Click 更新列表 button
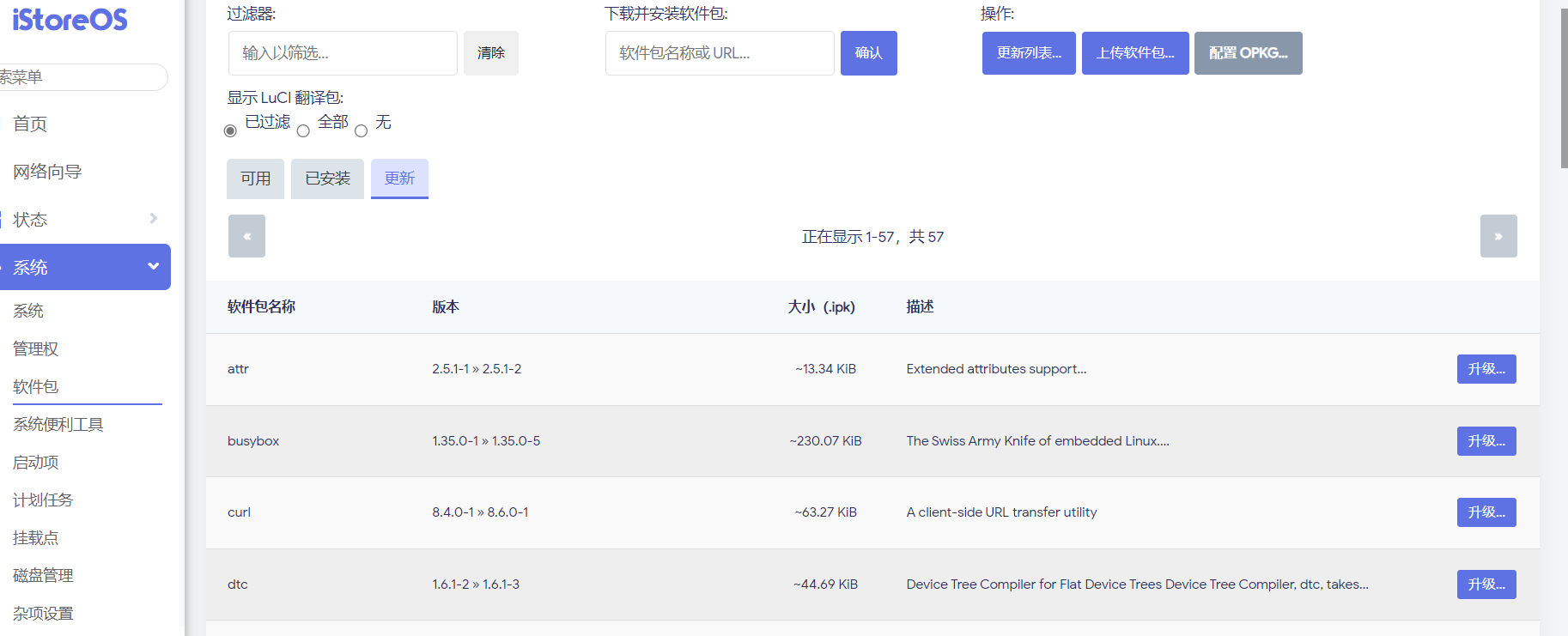Image resolution: width=1568 pixels, height=636 pixels. [1029, 53]
